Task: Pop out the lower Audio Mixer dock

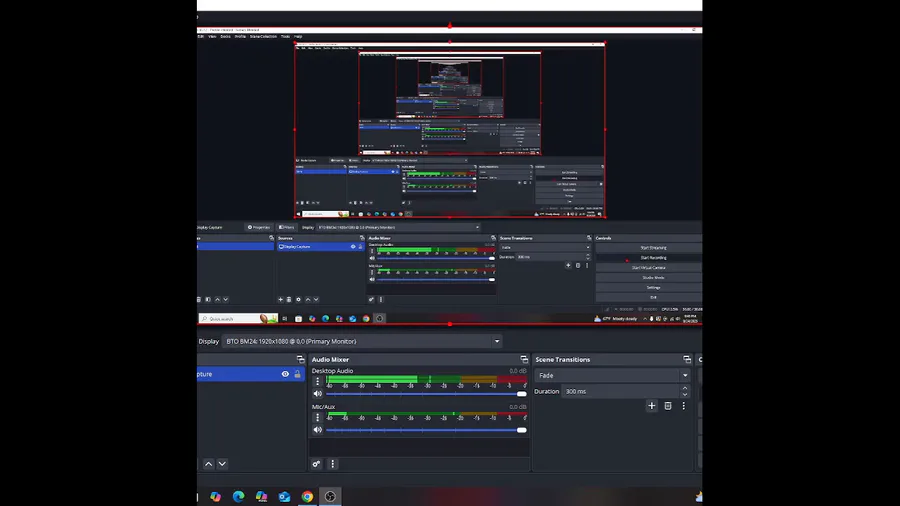Action: click(524, 360)
